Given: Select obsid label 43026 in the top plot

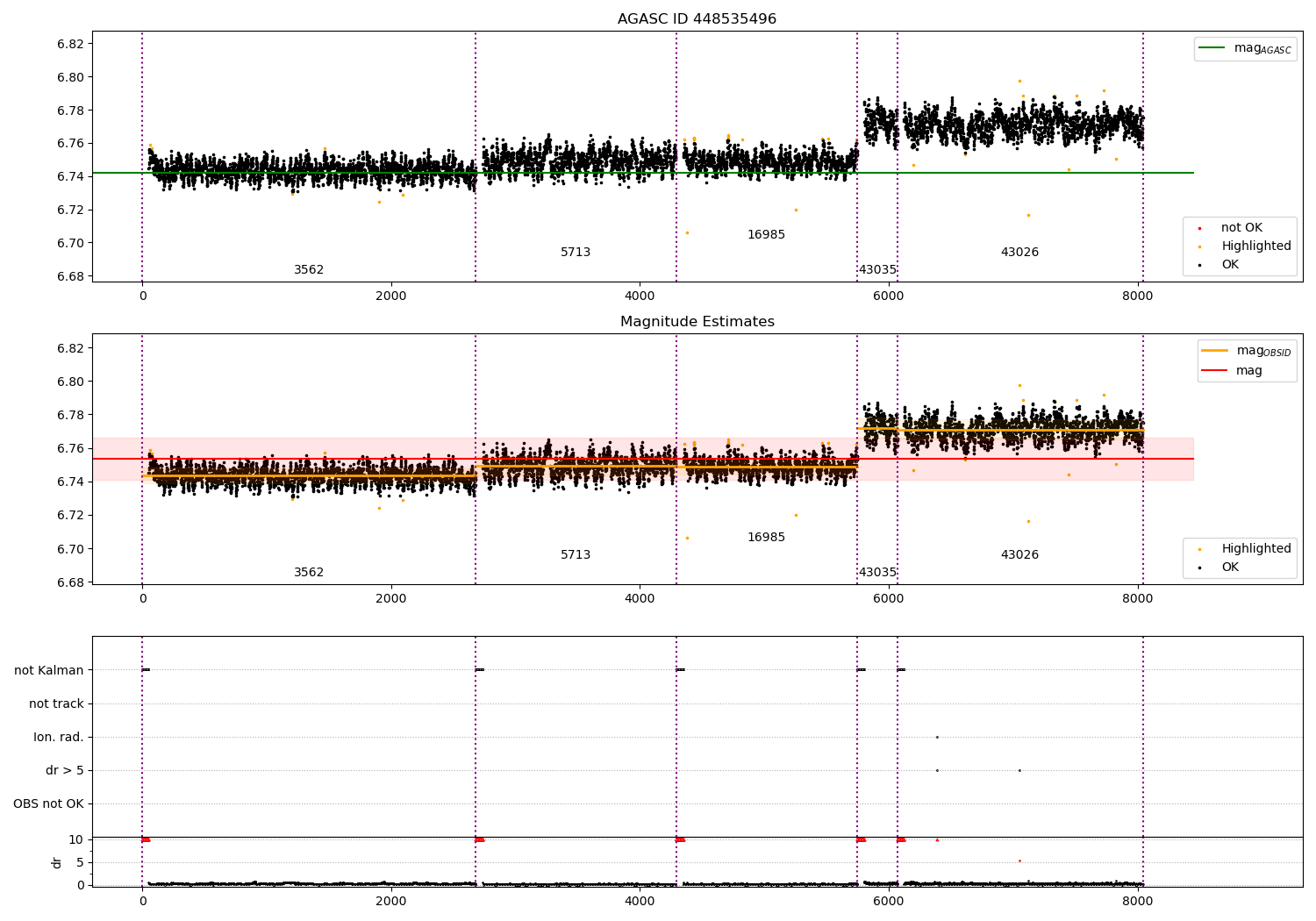Looking at the screenshot, I should click(x=1019, y=253).
